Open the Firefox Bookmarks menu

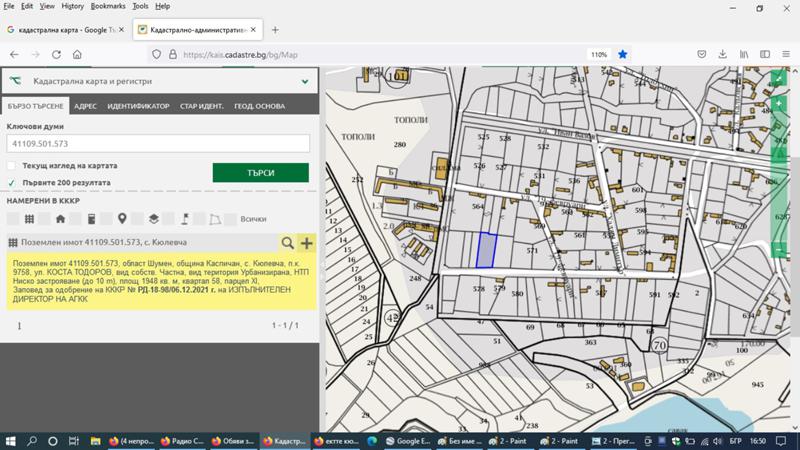(x=108, y=6)
